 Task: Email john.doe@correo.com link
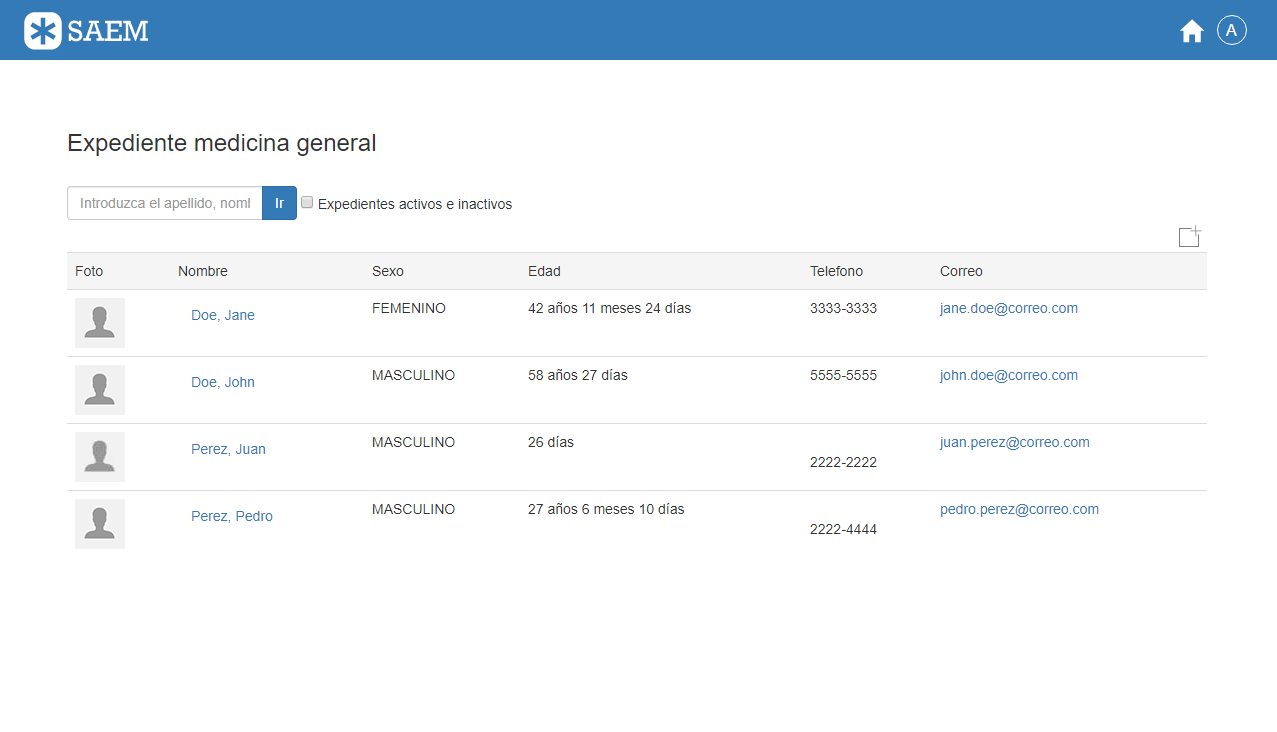point(1009,375)
